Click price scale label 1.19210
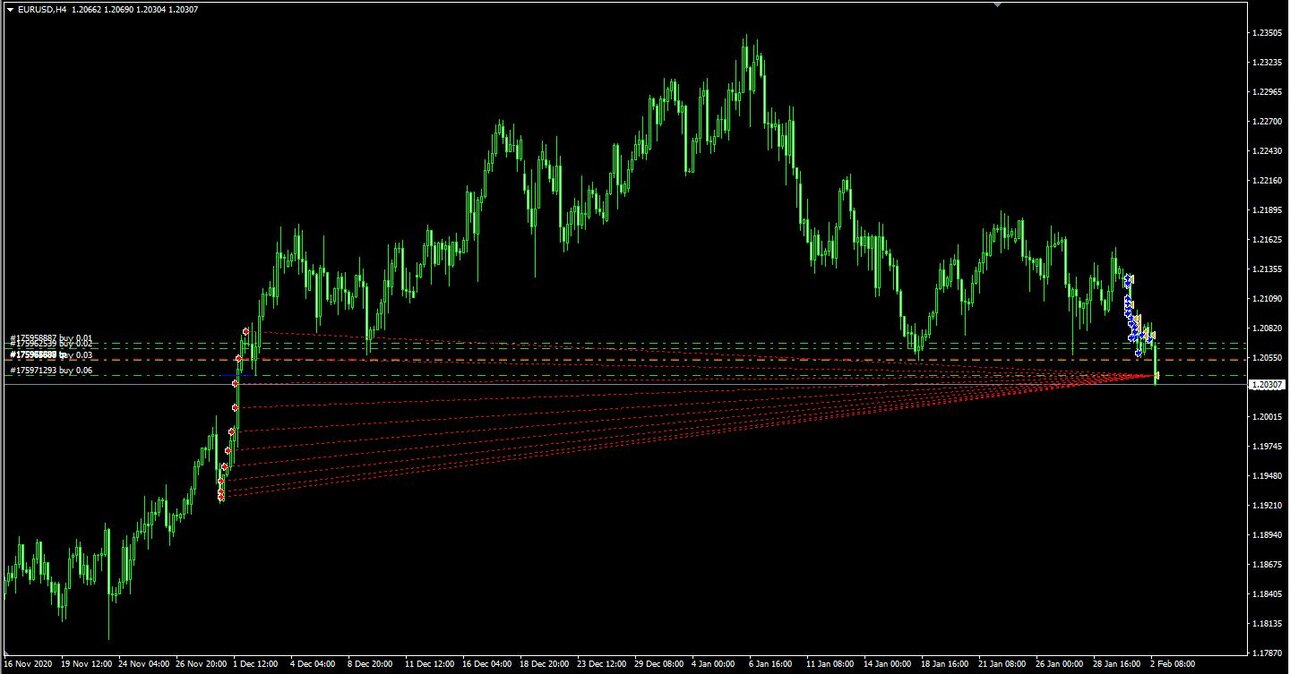The image size is (1290, 674). tap(1267, 505)
